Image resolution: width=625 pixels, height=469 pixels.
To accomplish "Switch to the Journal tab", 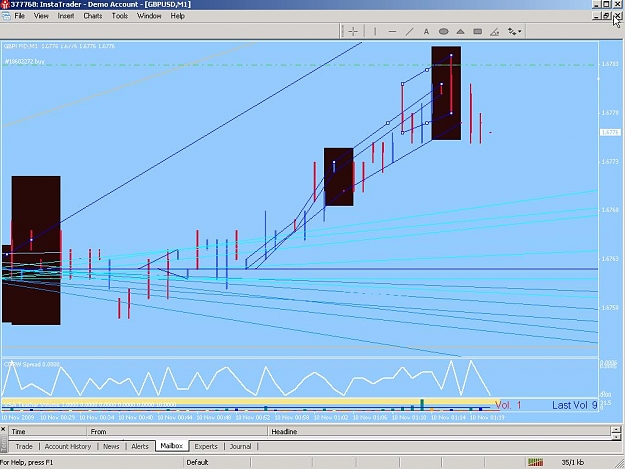I will click(240, 446).
